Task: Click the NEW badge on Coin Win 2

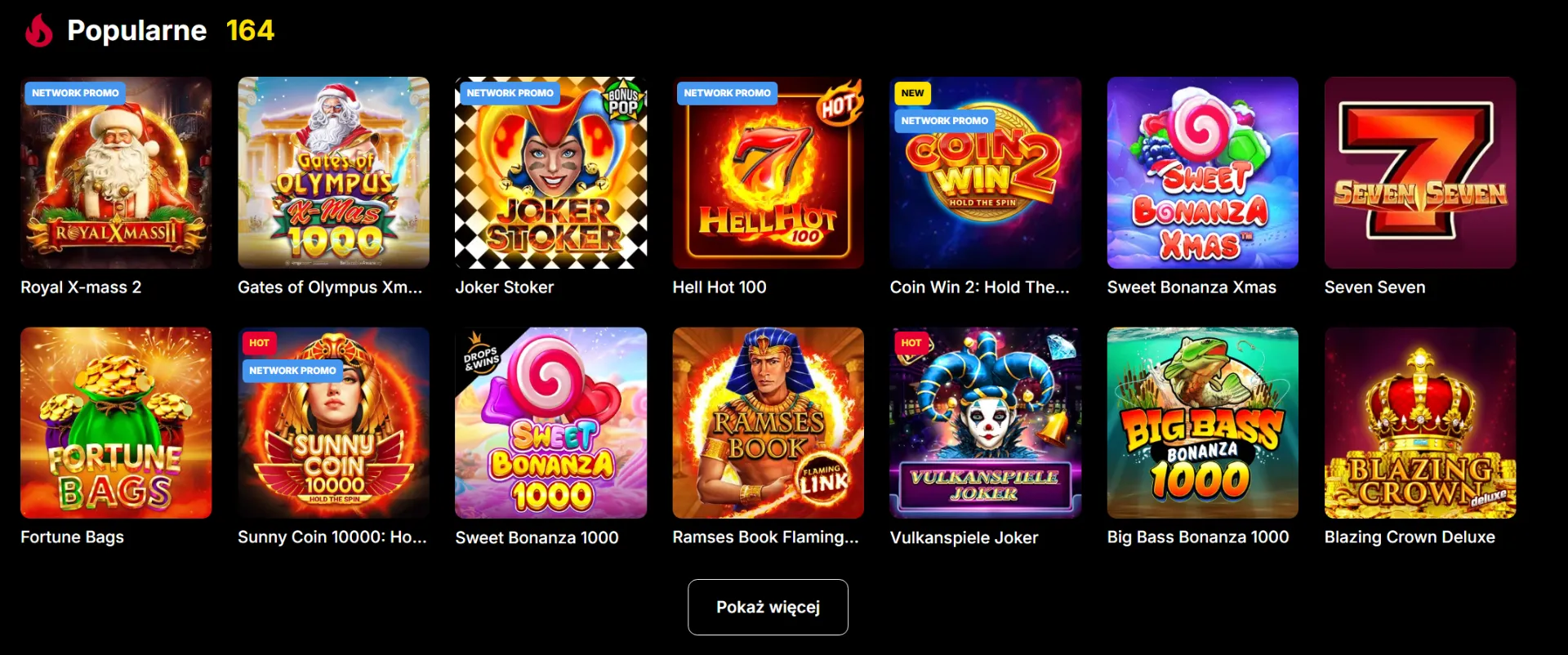Action: [x=911, y=93]
